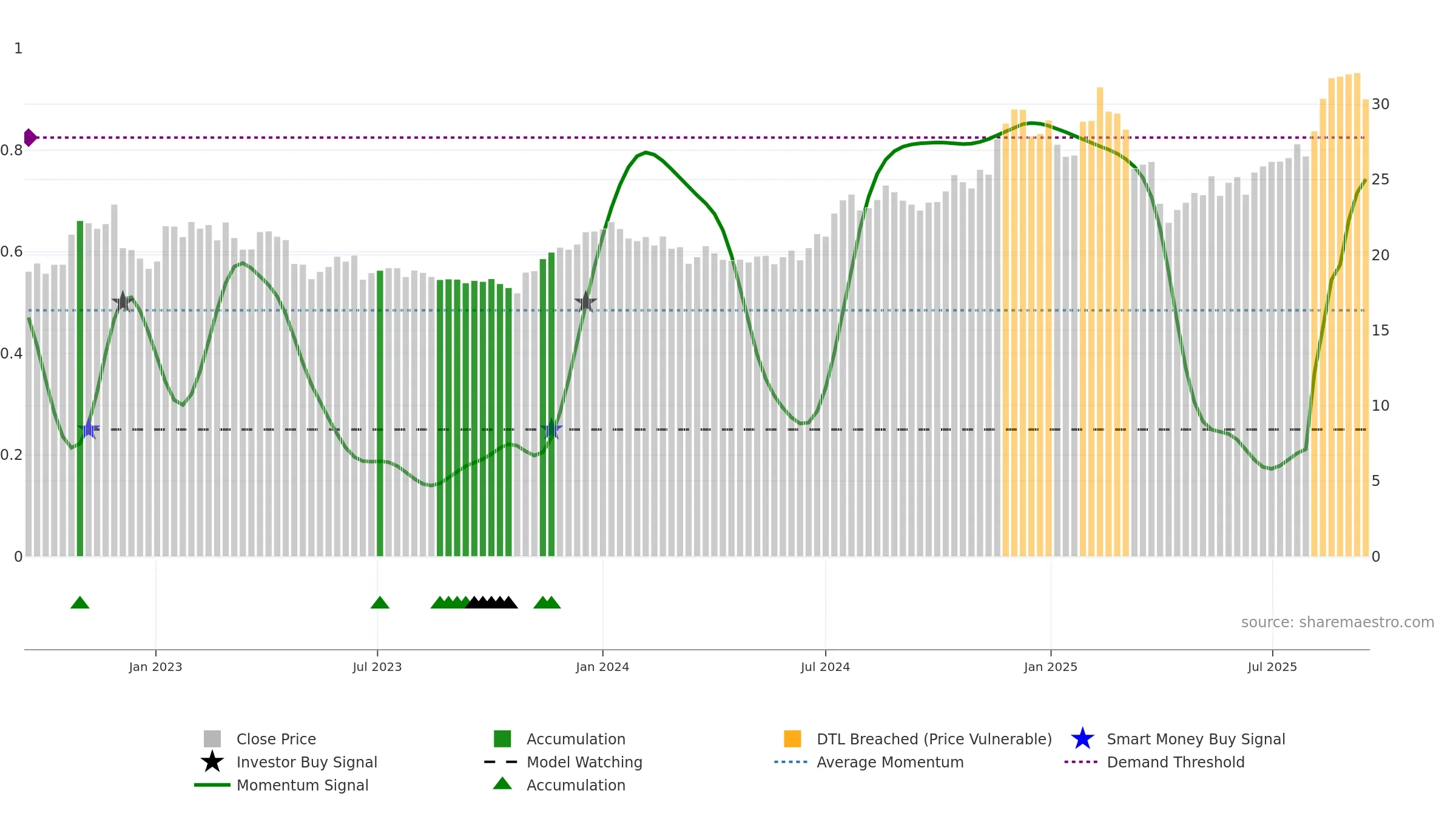Click the black star marker before Jan 2024

(x=585, y=302)
